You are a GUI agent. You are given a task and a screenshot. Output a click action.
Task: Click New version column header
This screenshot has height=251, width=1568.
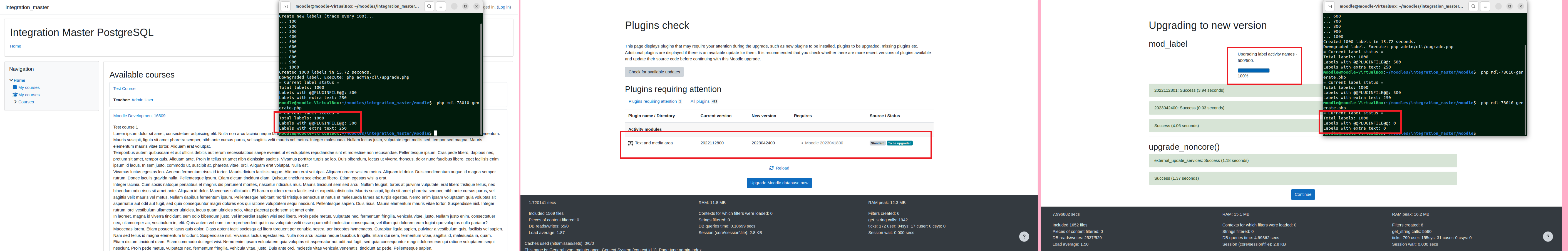[x=763, y=116]
